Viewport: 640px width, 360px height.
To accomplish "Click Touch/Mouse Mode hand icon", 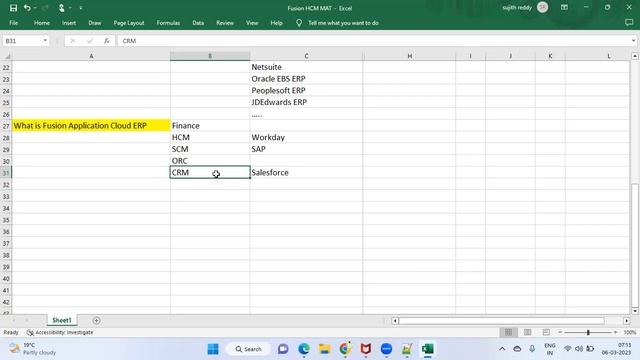I will [62, 8].
